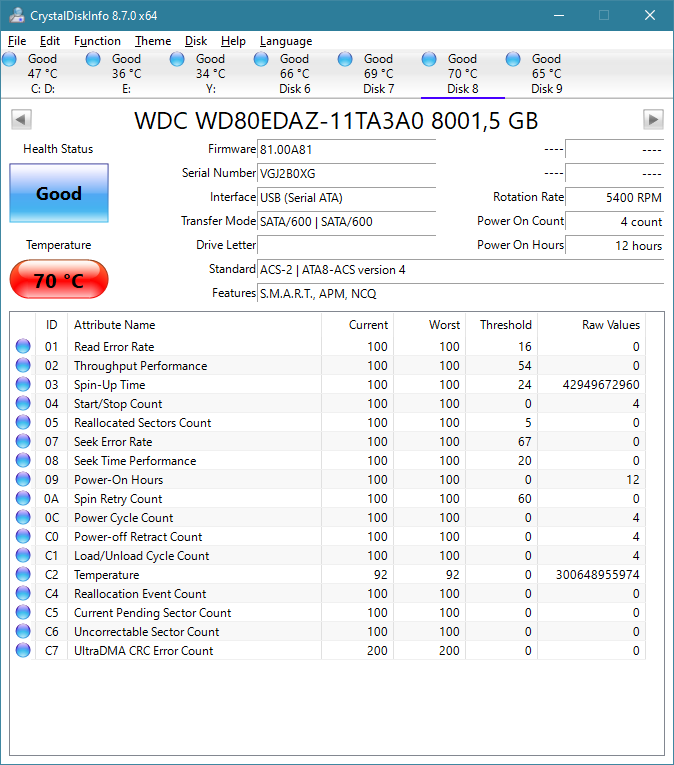Click status icon of Reallocation Event Count
Image resolution: width=674 pixels, height=765 pixels.
23,593
